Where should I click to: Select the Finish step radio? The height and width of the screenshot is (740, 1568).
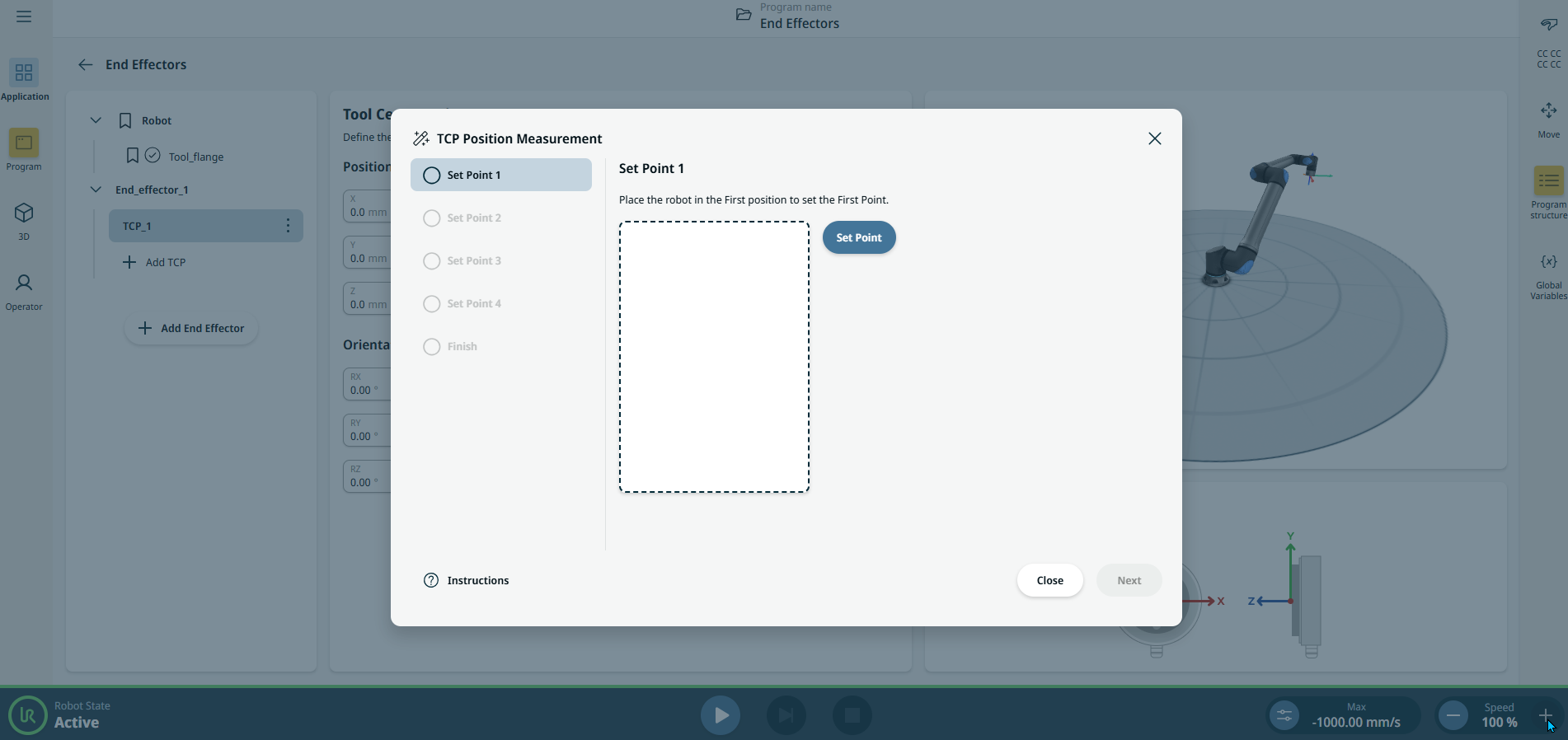point(432,347)
